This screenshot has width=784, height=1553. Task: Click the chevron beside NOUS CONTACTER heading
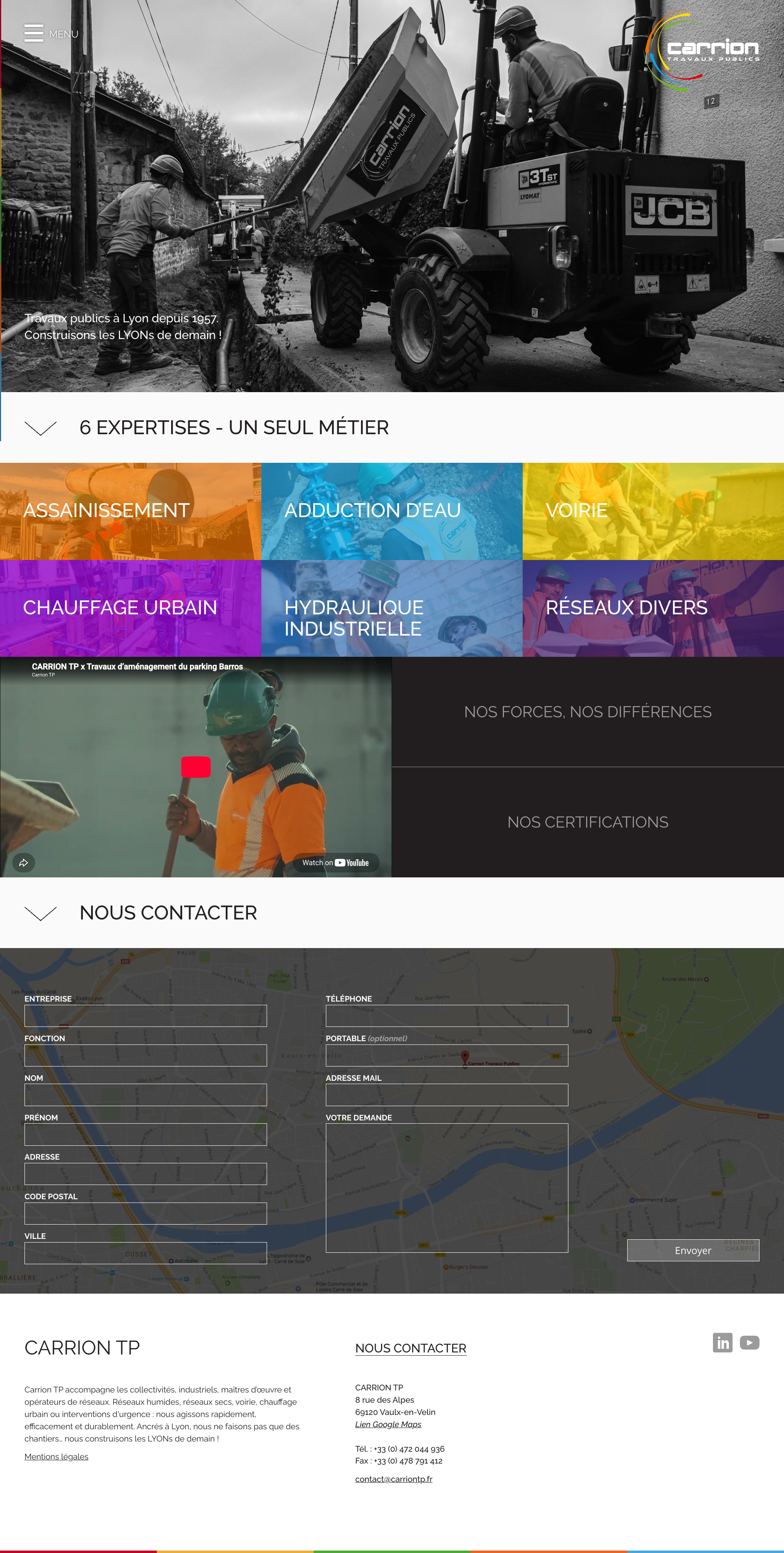40,913
